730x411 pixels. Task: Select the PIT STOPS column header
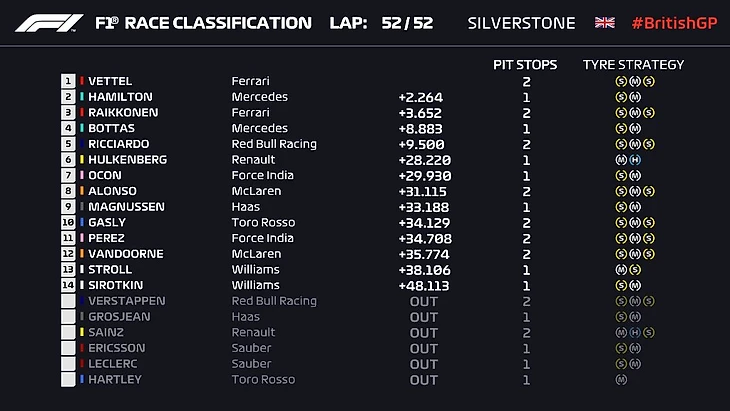[x=525, y=64]
